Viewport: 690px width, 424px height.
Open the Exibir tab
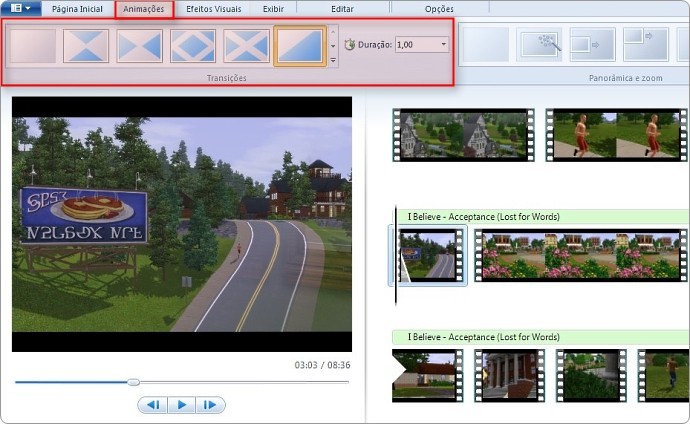point(273,9)
